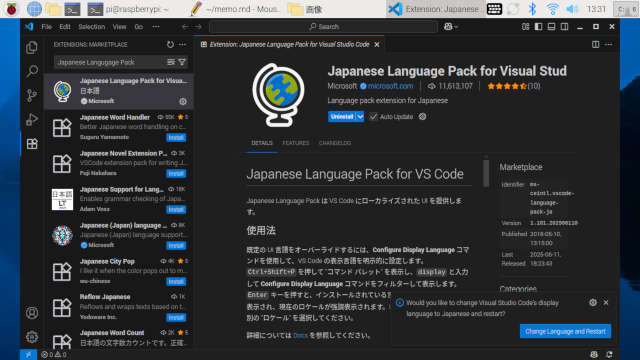Open the Raspberry Pi main menu
The image size is (640, 360).
click(11, 9)
